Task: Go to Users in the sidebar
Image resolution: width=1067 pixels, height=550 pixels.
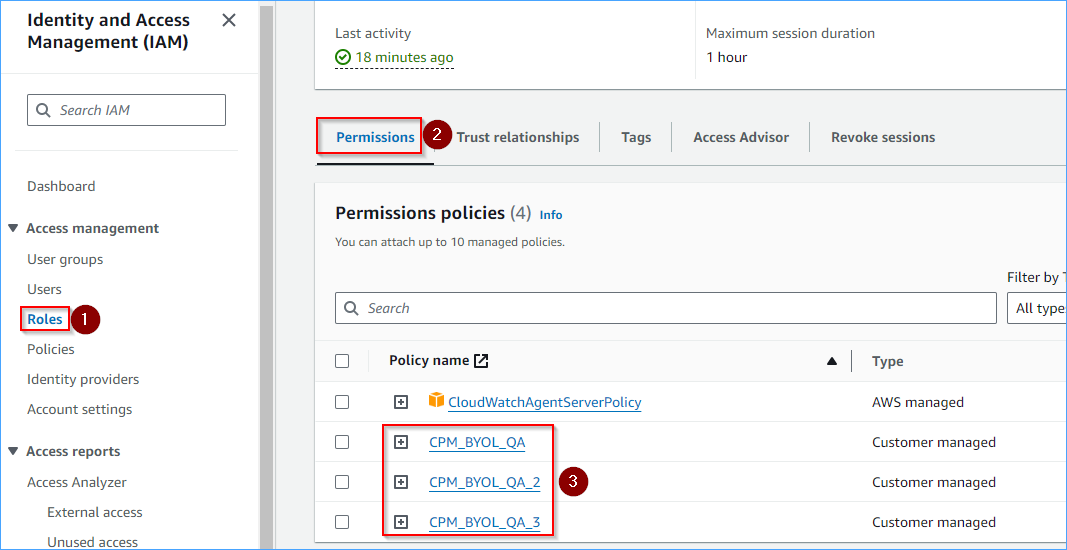Action: pyautogui.click(x=44, y=289)
